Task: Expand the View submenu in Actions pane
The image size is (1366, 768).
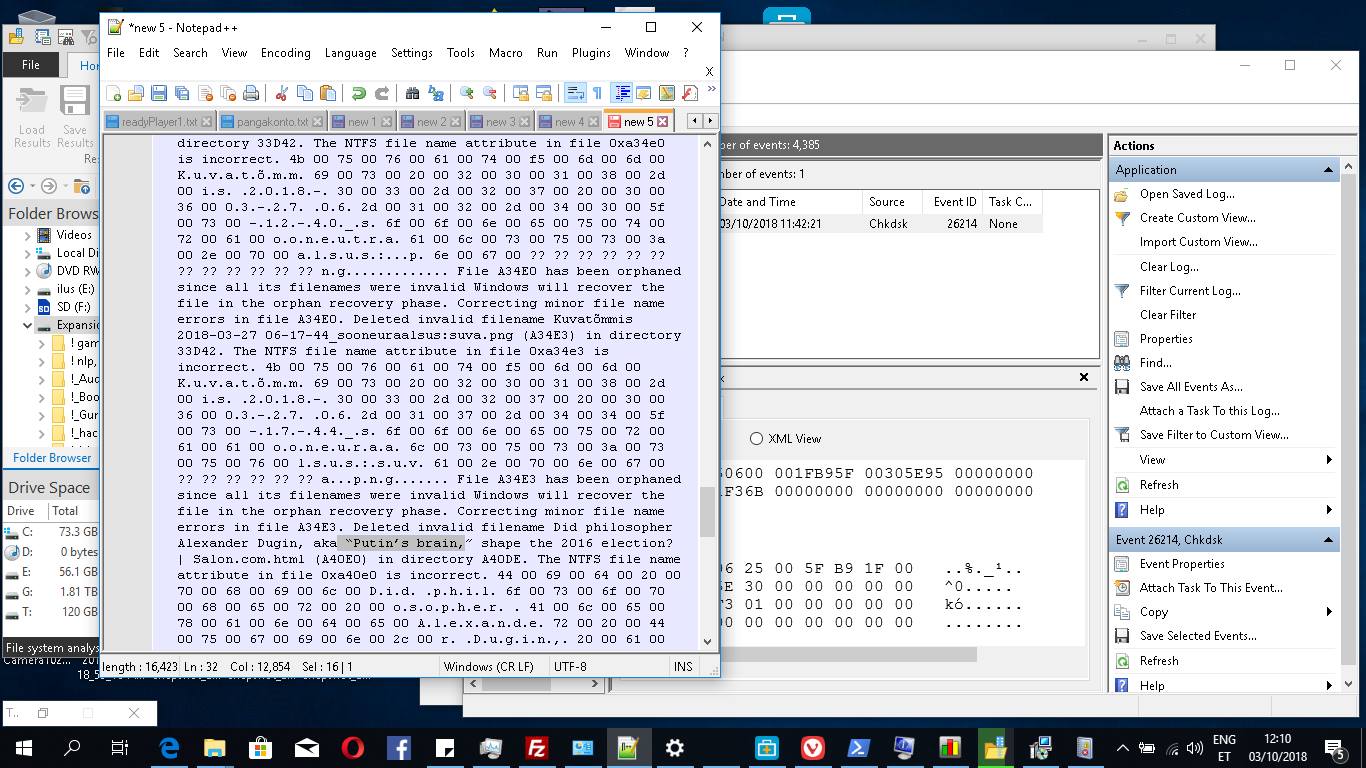Action: click(1329, 460)
